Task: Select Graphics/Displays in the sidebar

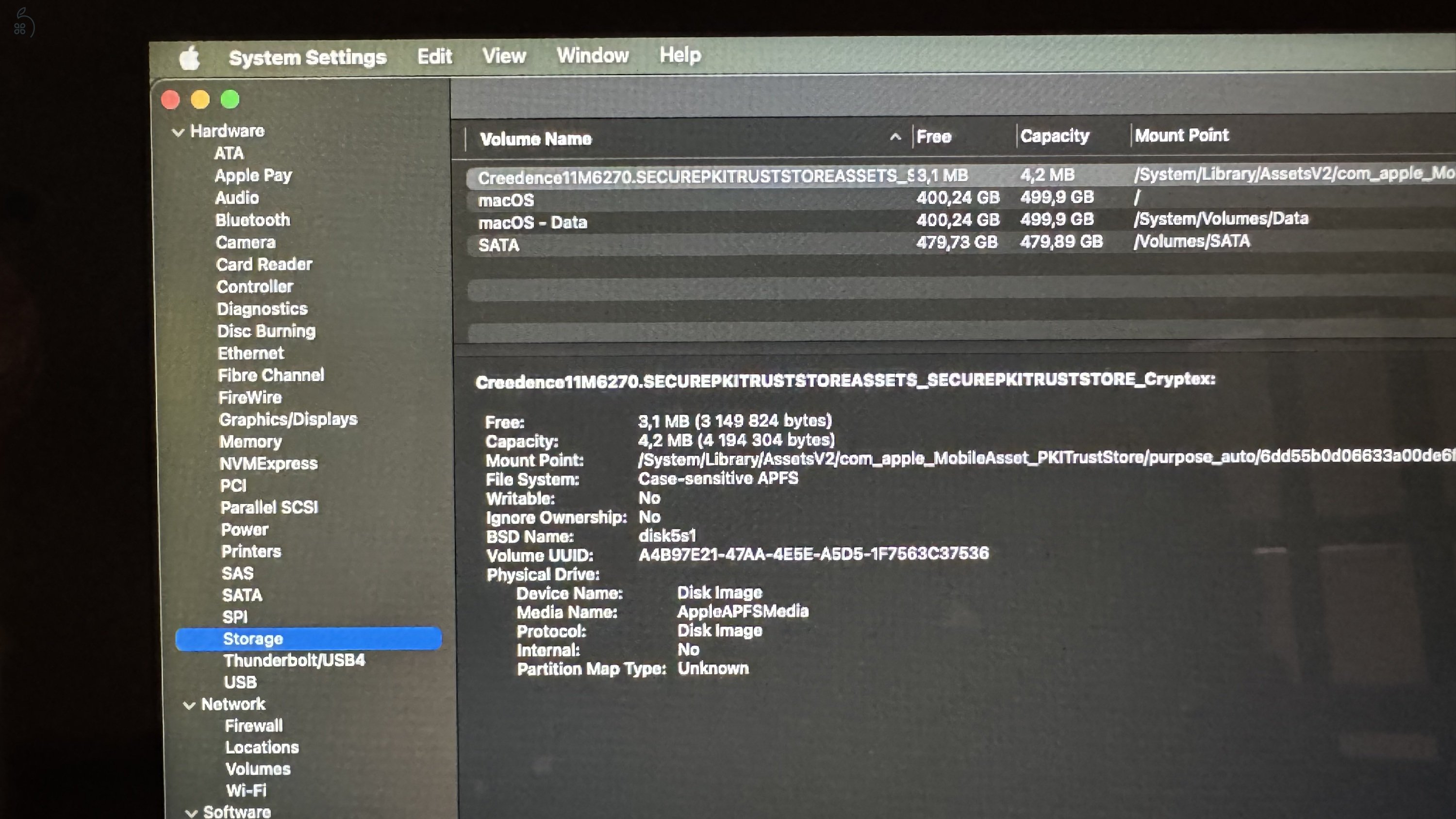Action: pyautogui.click(x=288, y=420)
